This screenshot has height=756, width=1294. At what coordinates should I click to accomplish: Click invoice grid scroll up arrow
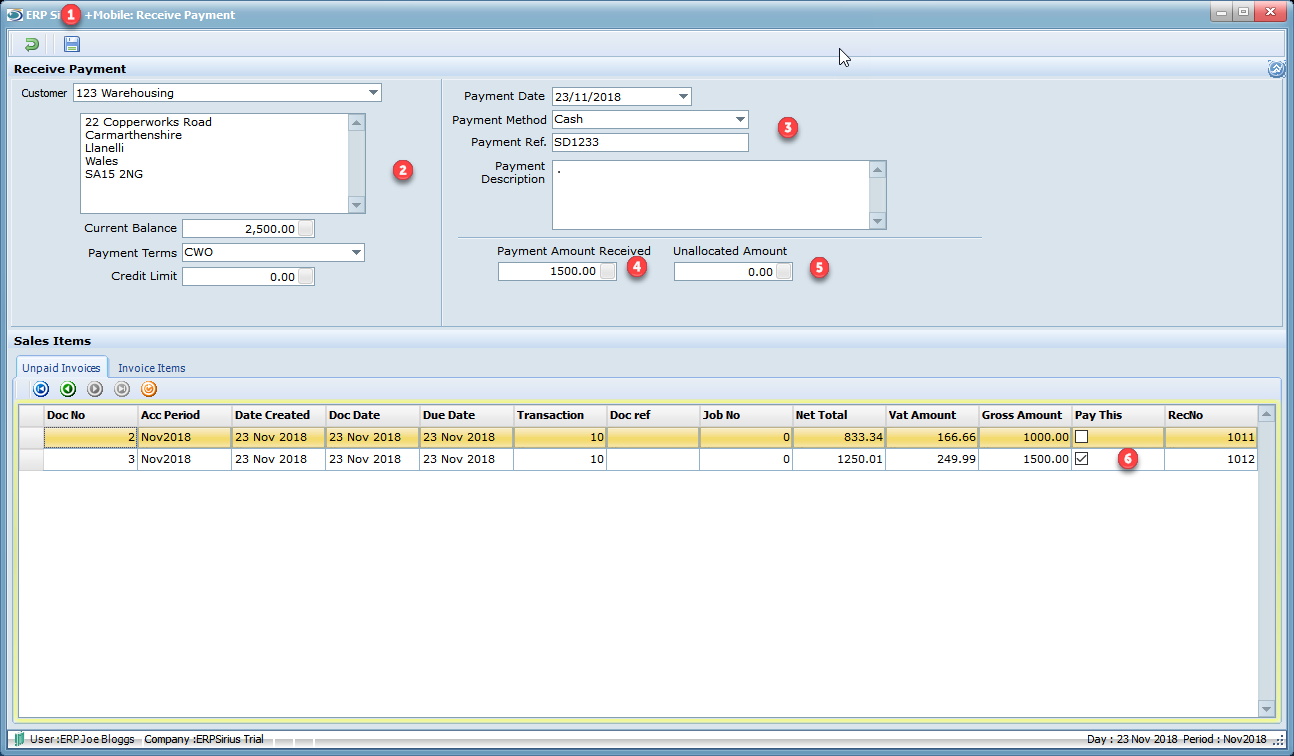[x=1267, y=414]
